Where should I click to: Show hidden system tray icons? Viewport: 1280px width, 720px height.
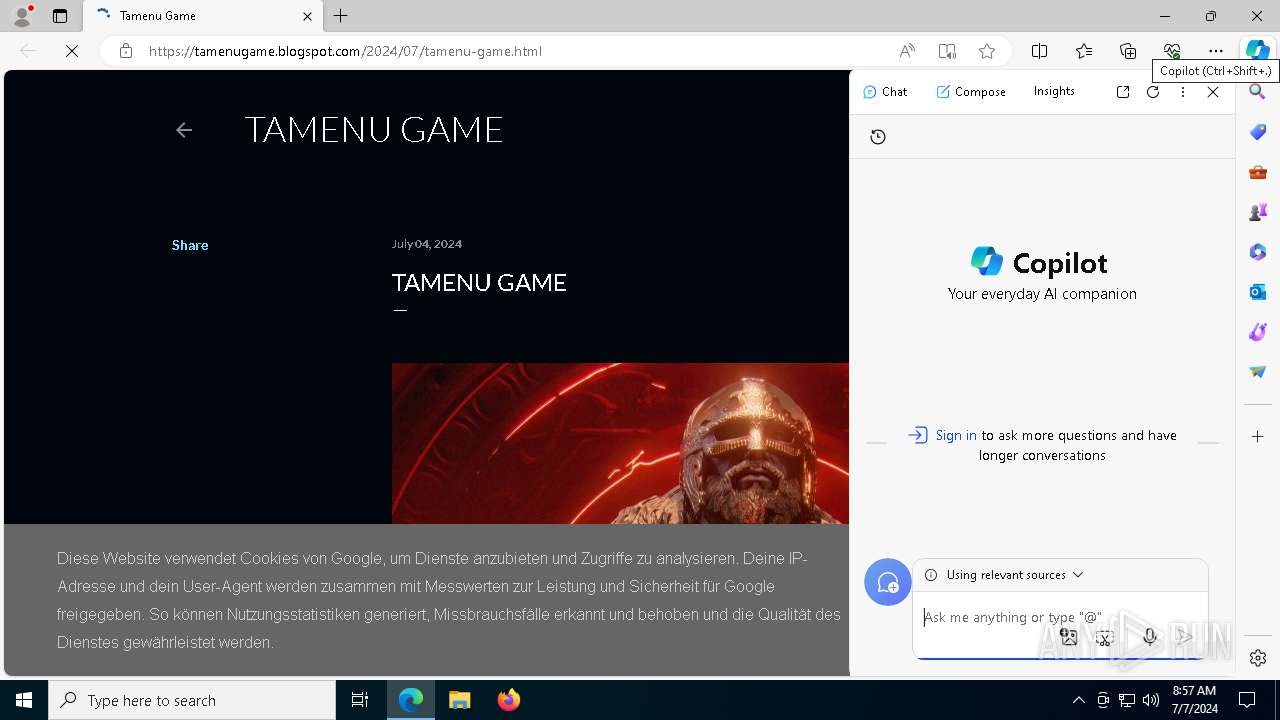[x=1079, y=700]
